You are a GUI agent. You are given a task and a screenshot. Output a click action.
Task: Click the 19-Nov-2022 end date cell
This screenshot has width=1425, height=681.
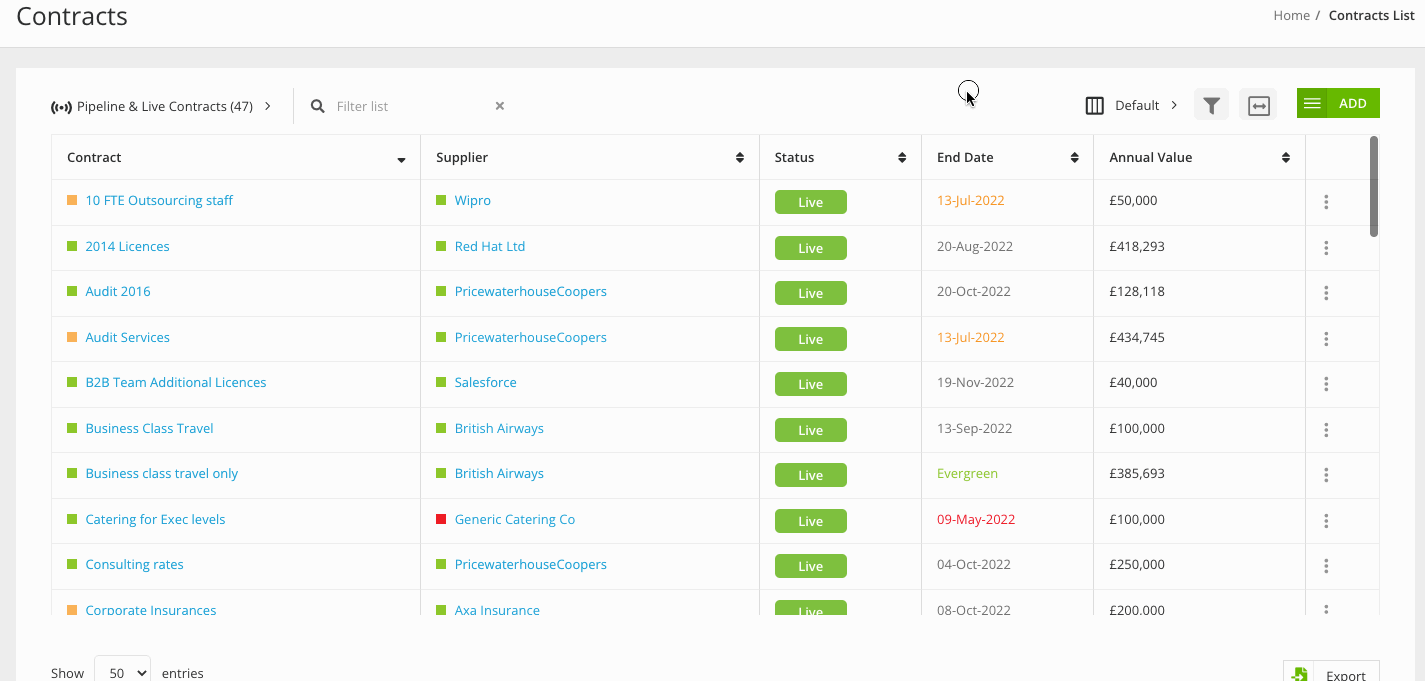point(975,382)
